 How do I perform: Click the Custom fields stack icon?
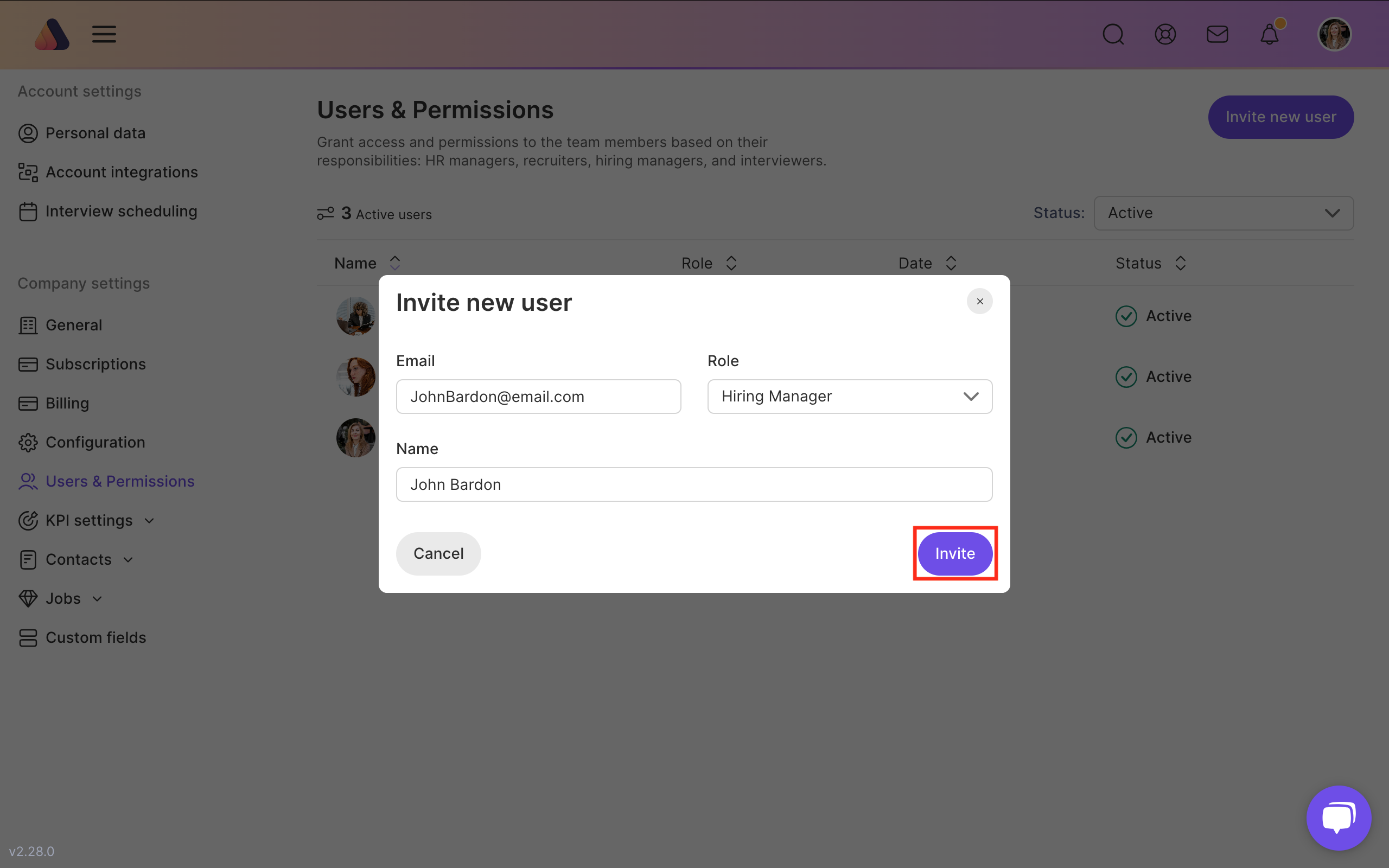(28, 637)
